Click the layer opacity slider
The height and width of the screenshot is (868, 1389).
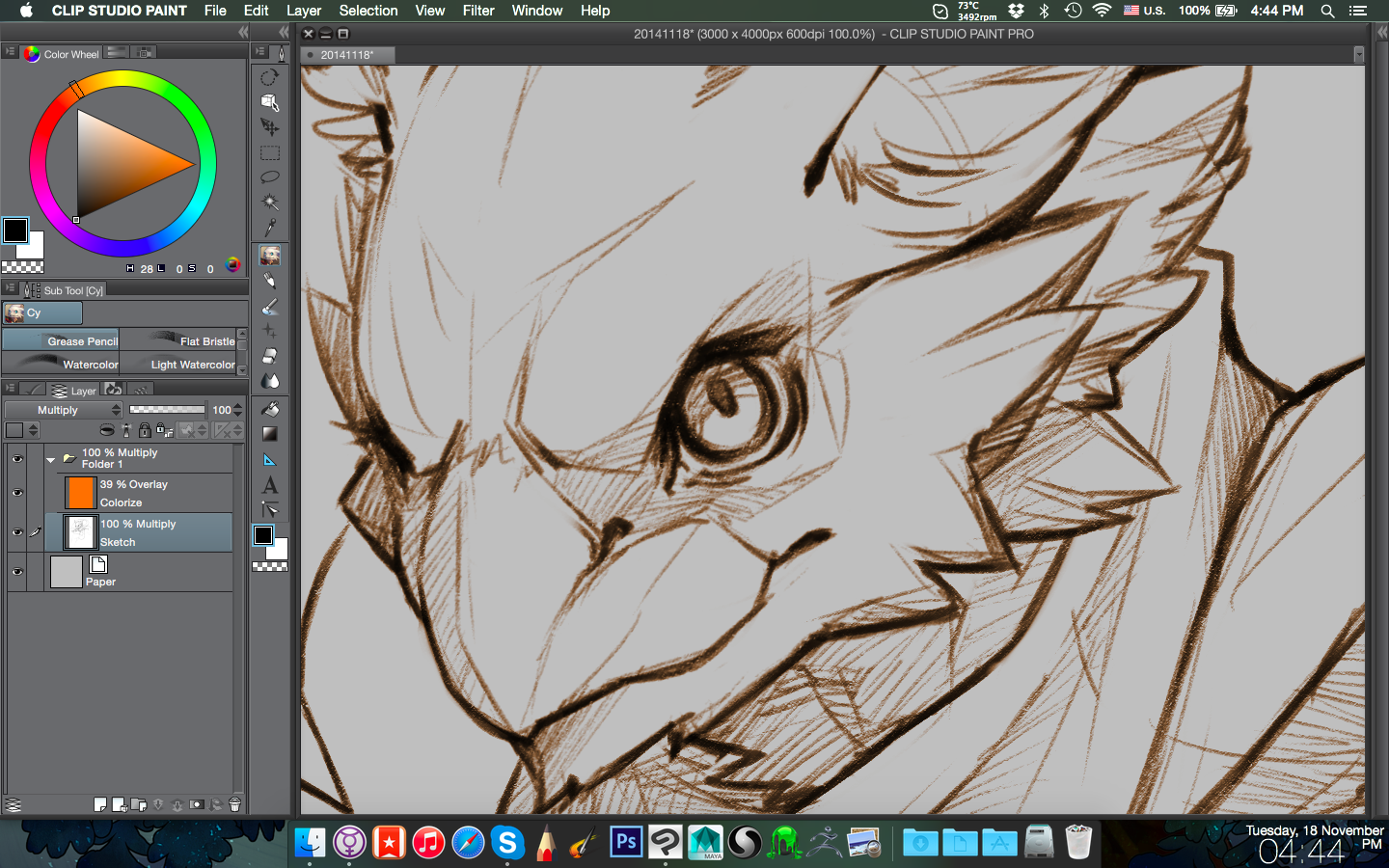pos(167,410)
